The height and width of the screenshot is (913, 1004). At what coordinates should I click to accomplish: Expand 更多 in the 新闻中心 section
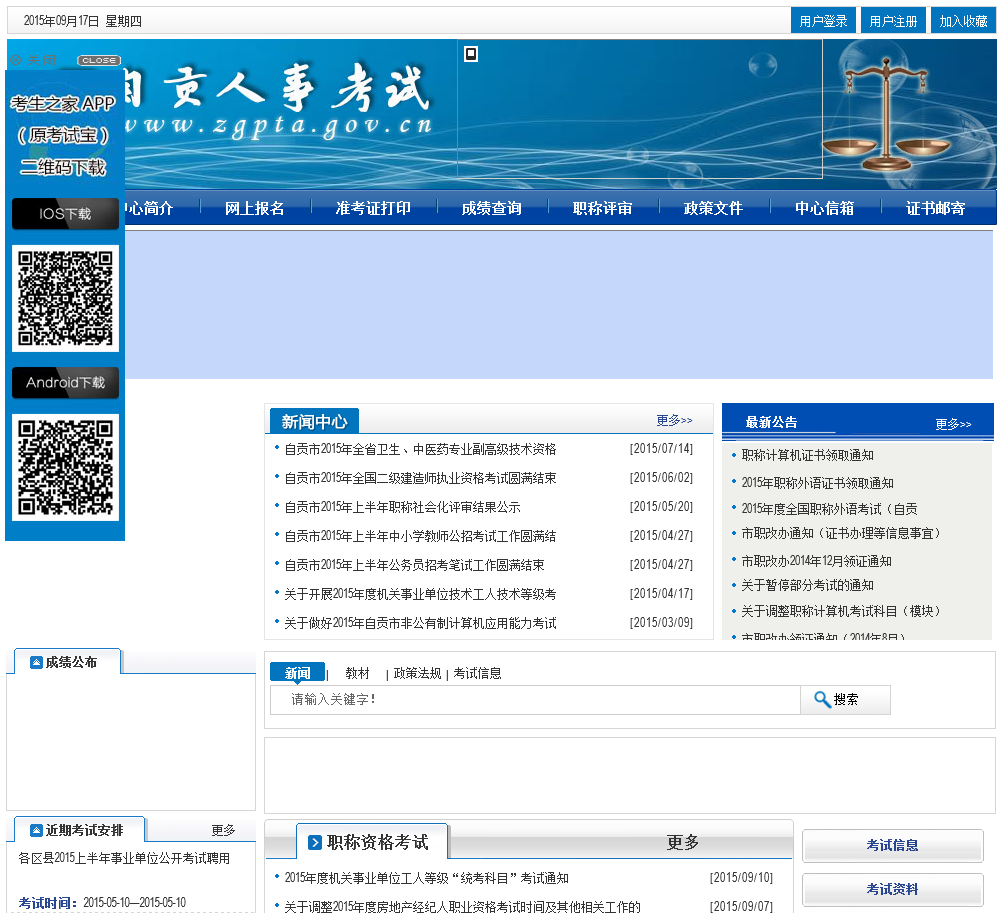click(x=674, y=421)
